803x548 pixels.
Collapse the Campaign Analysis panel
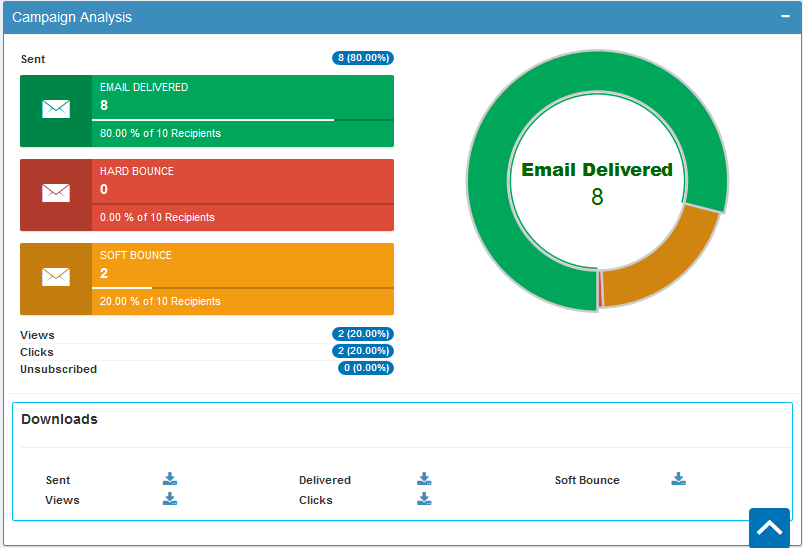786,17
